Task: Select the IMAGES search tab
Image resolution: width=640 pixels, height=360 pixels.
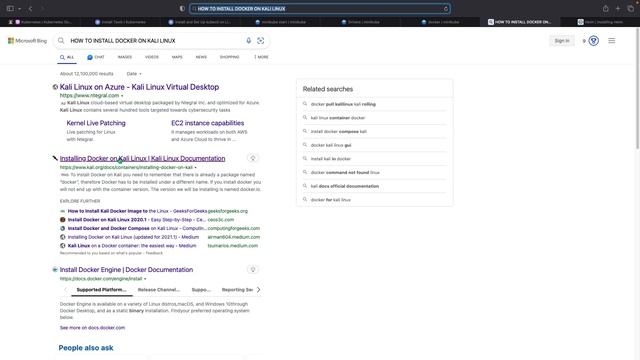Action: pyautogui.click(x=124, y=57)
